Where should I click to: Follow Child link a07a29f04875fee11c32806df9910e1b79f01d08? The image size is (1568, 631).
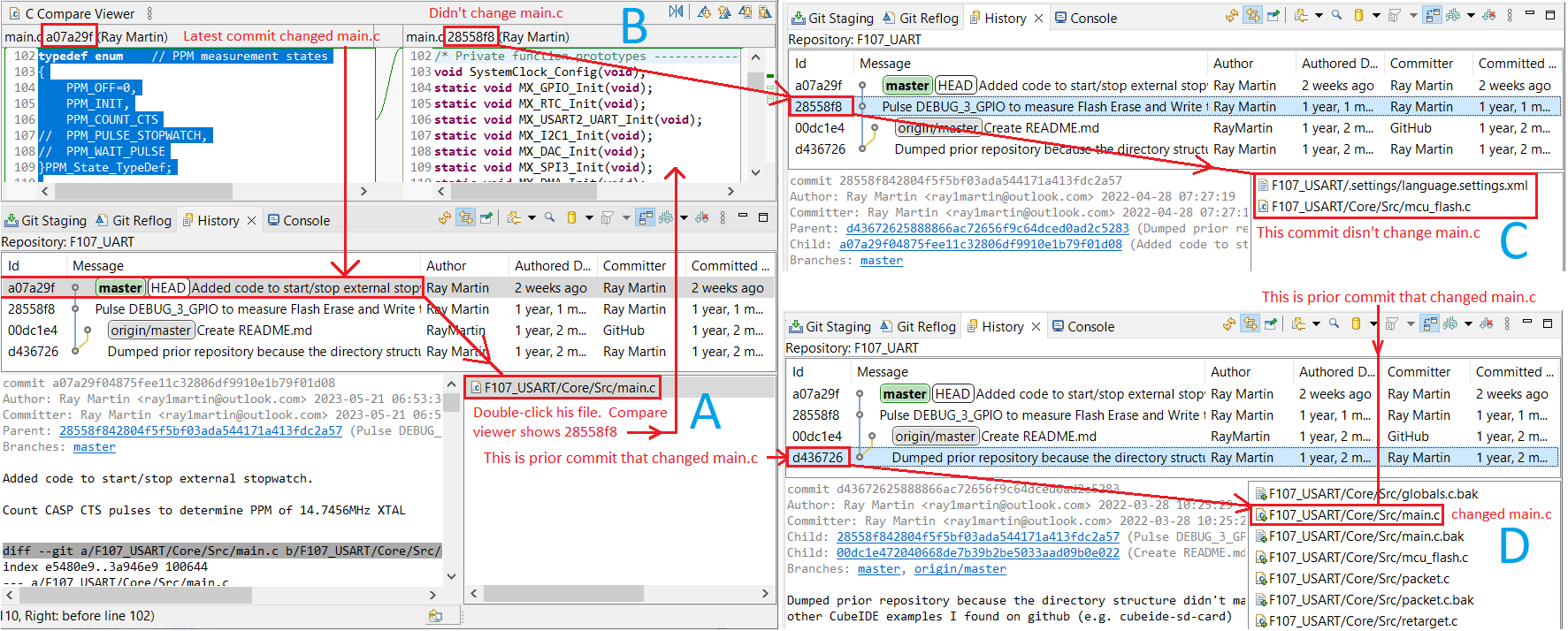(x=981, y=244)
